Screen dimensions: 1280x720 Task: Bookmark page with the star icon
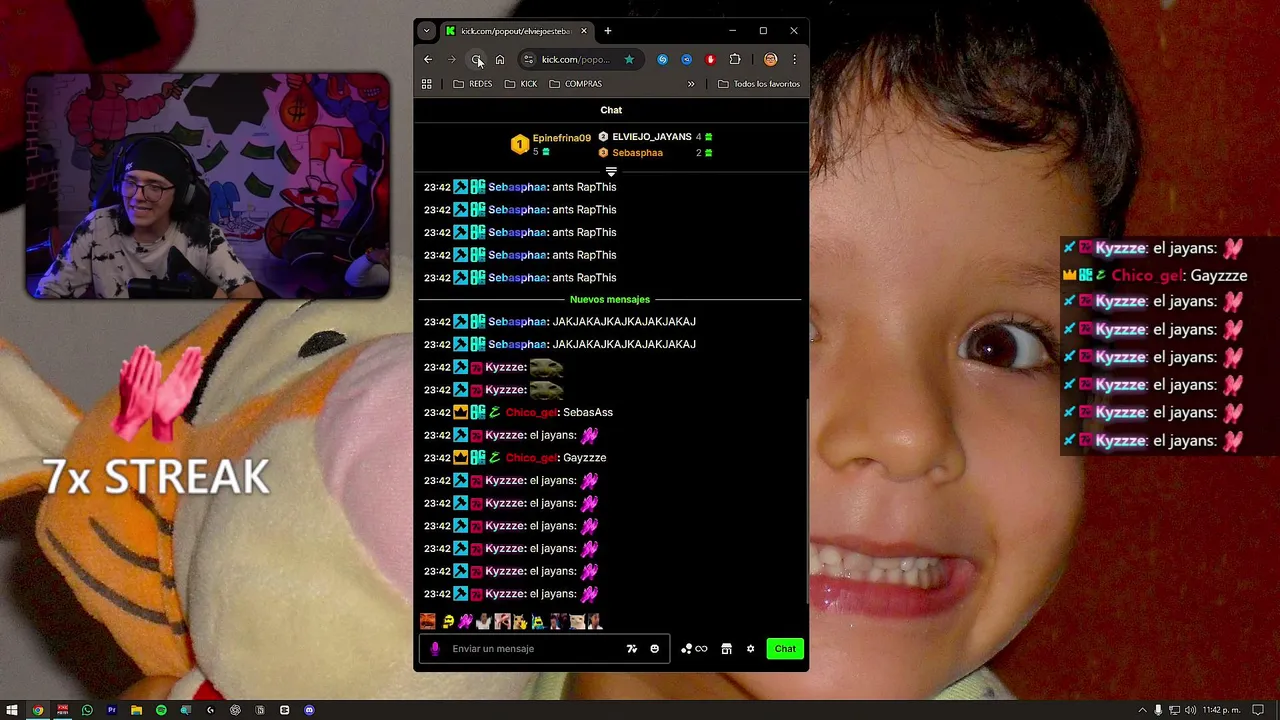pyautogui.click(x=629, y=59)
